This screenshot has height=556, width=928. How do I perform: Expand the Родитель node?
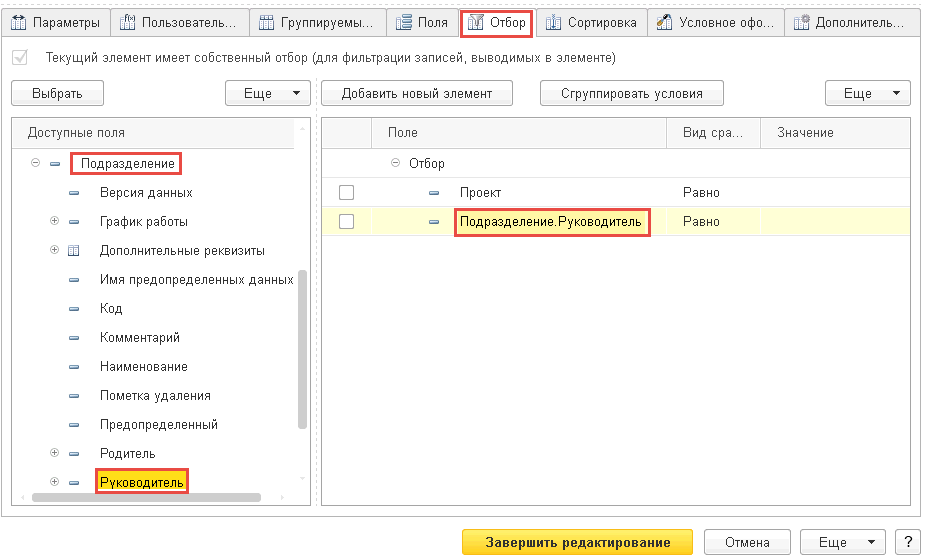point(54,452)
